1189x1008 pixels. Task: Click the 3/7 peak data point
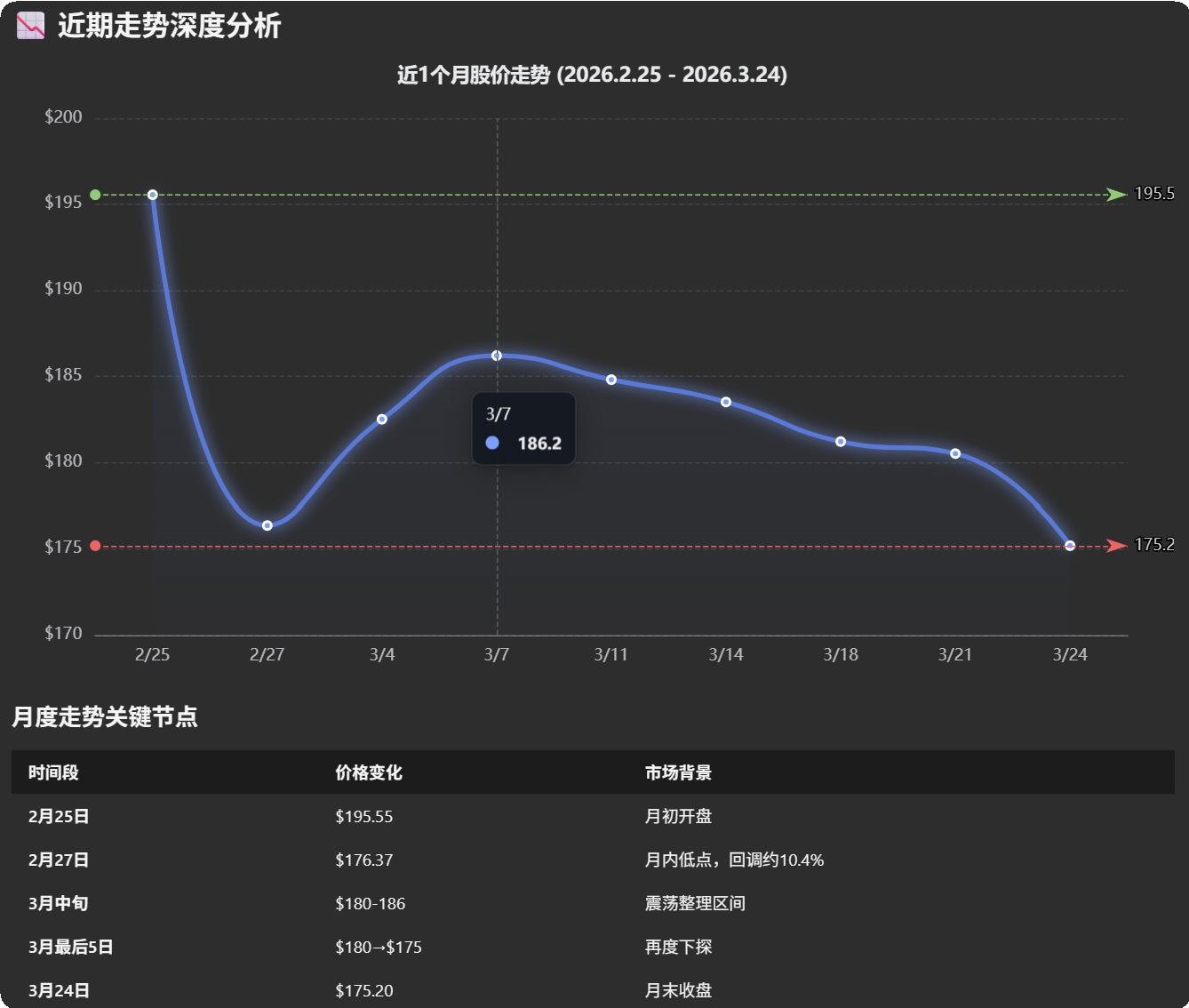(497, 356)
